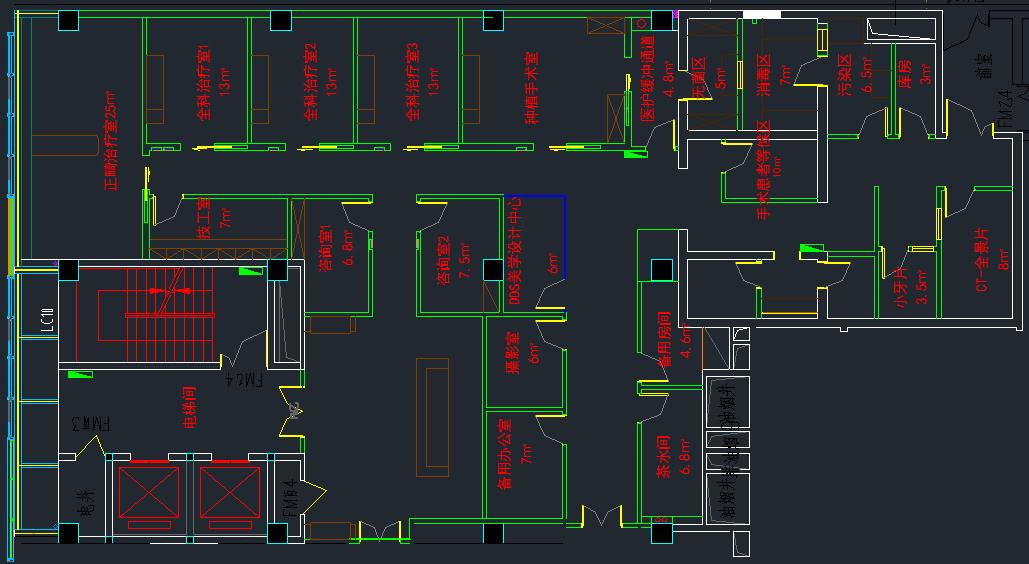The height and width of the screenshot is (564, 1029).
Task: Click the CT-全景片 room label
Action: [981, 258]
